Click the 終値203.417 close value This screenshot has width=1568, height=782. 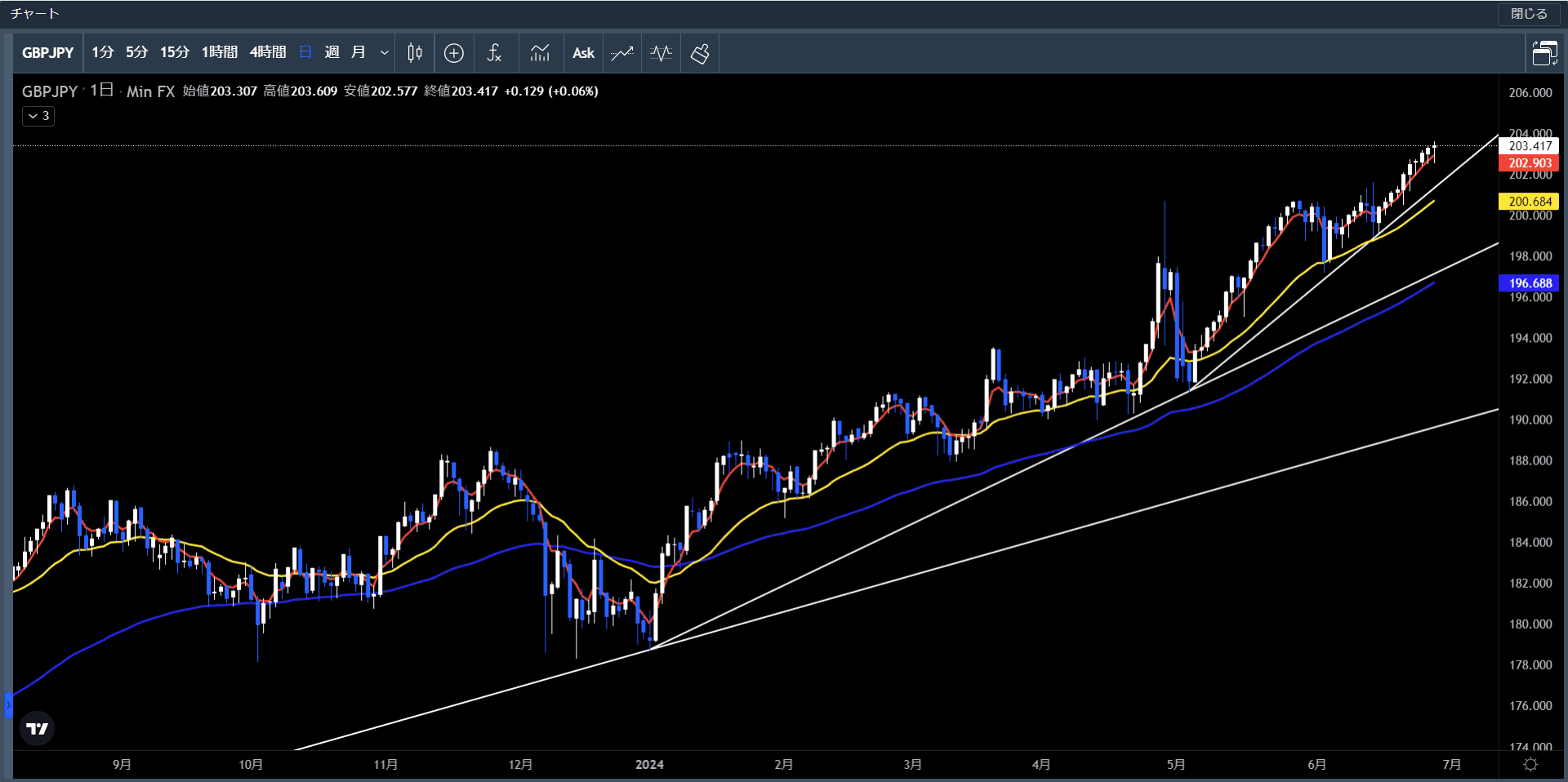tap(461, 91)
